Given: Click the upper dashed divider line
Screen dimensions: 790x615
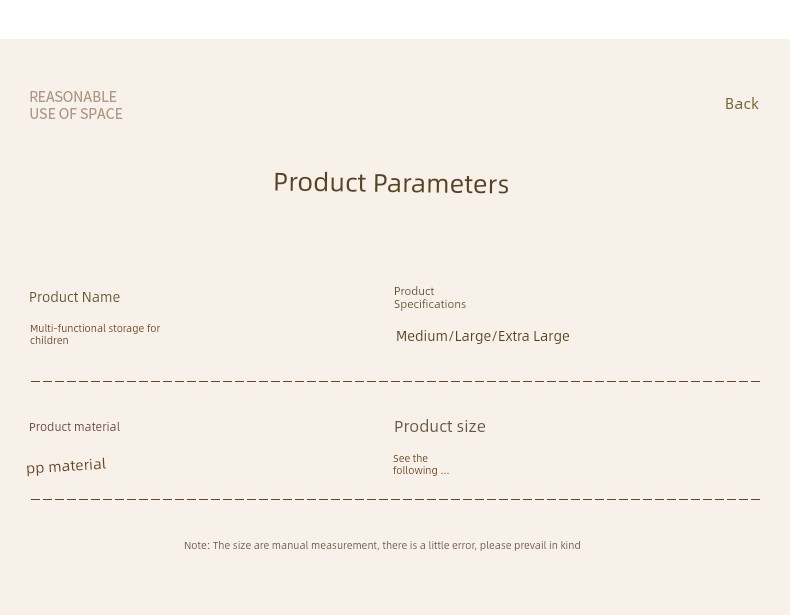Looking at the screenshot, I should [x=396, y=381].
